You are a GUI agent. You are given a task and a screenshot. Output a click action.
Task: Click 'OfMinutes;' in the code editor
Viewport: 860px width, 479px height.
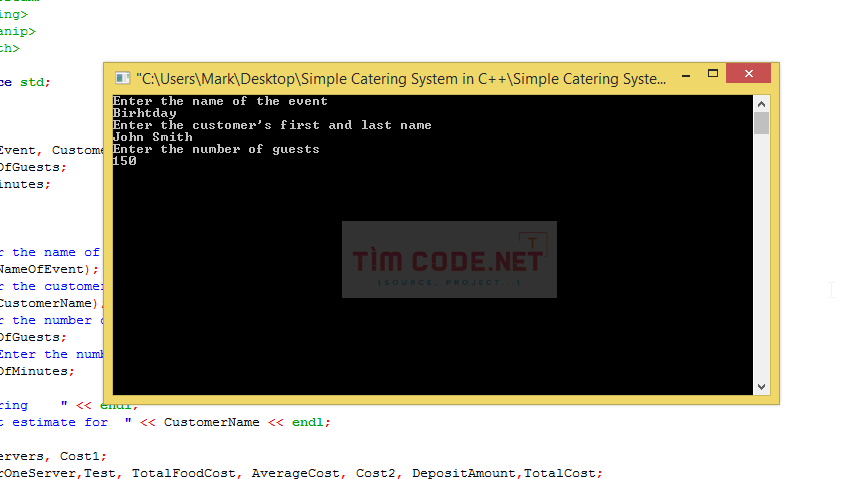point(37,371)
